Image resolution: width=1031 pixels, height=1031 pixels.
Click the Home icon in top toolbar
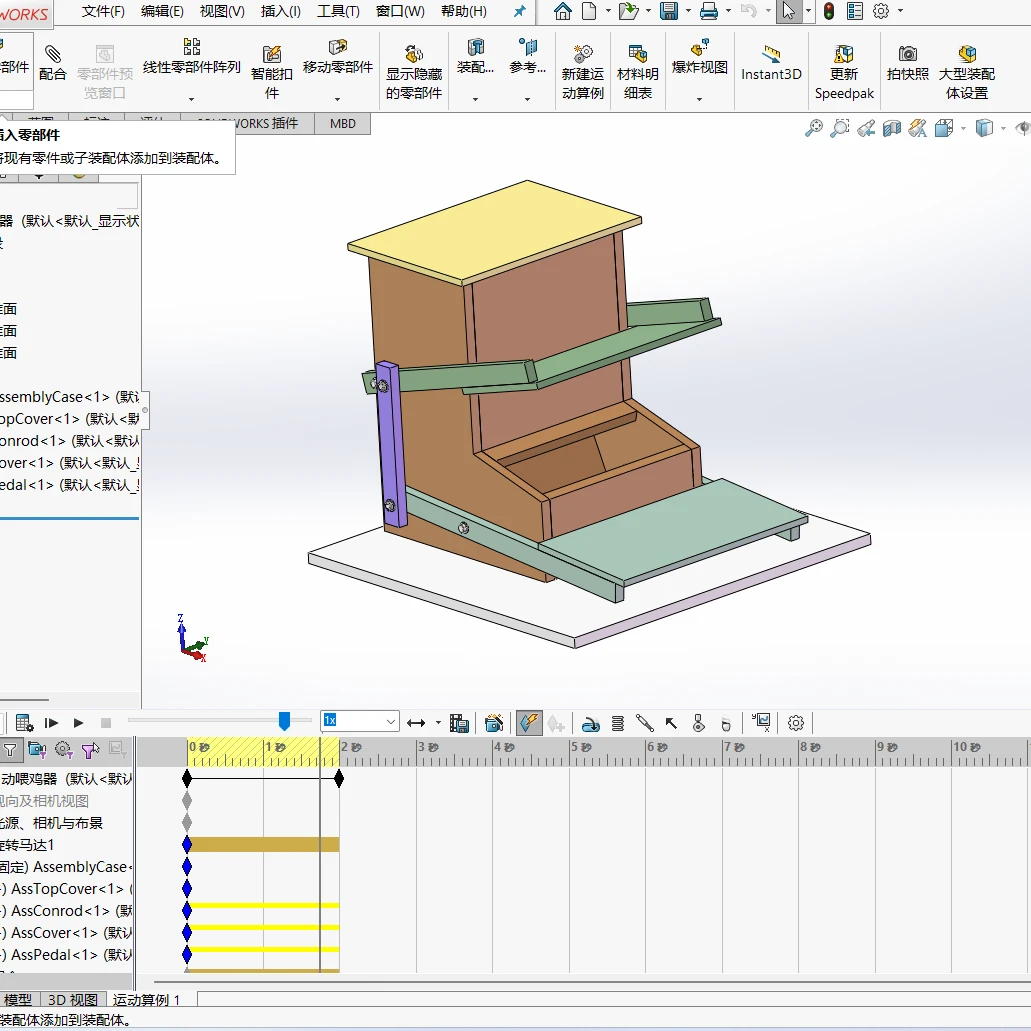(563, 11)
